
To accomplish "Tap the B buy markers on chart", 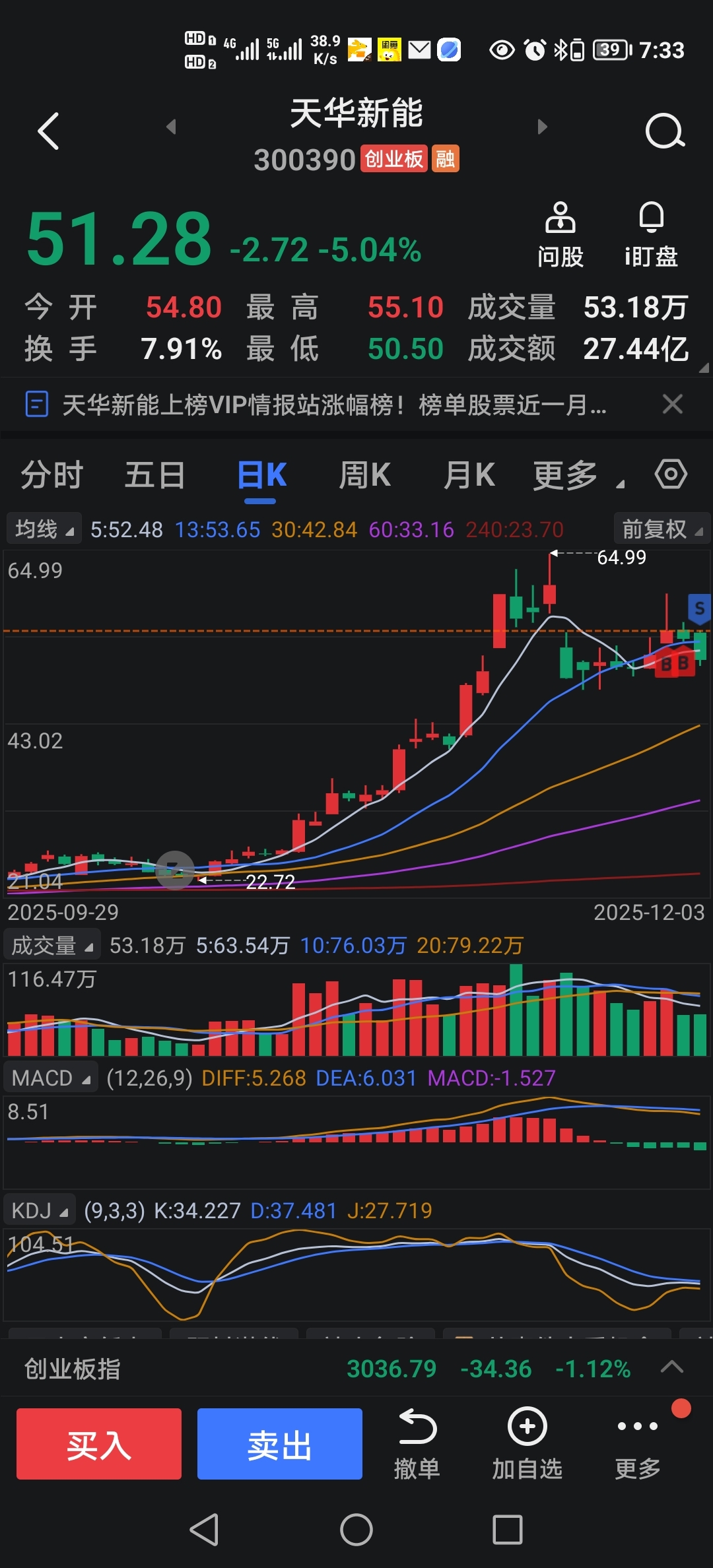I will tap(675, 663).
